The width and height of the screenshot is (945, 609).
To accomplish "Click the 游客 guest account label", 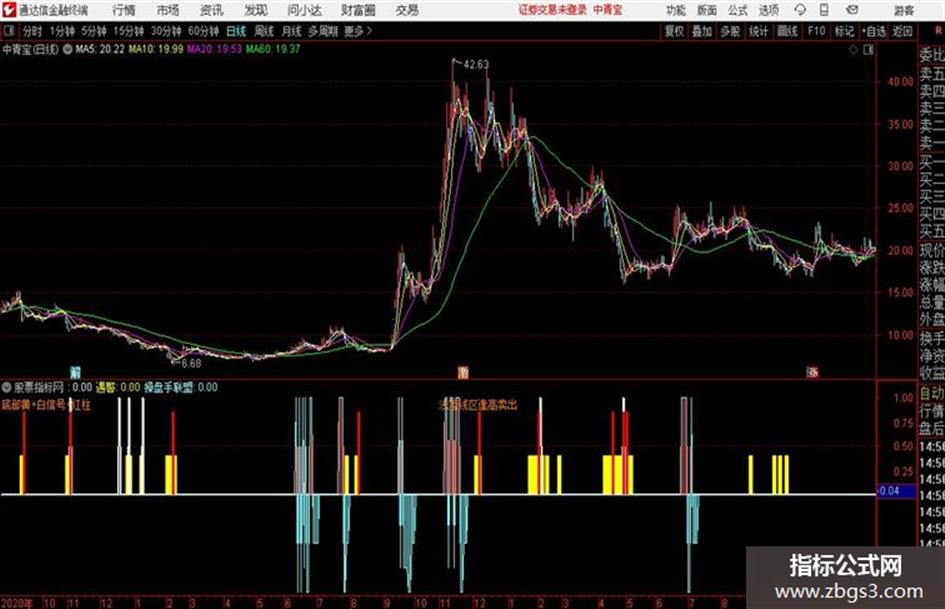I will (x=903, y=10).
